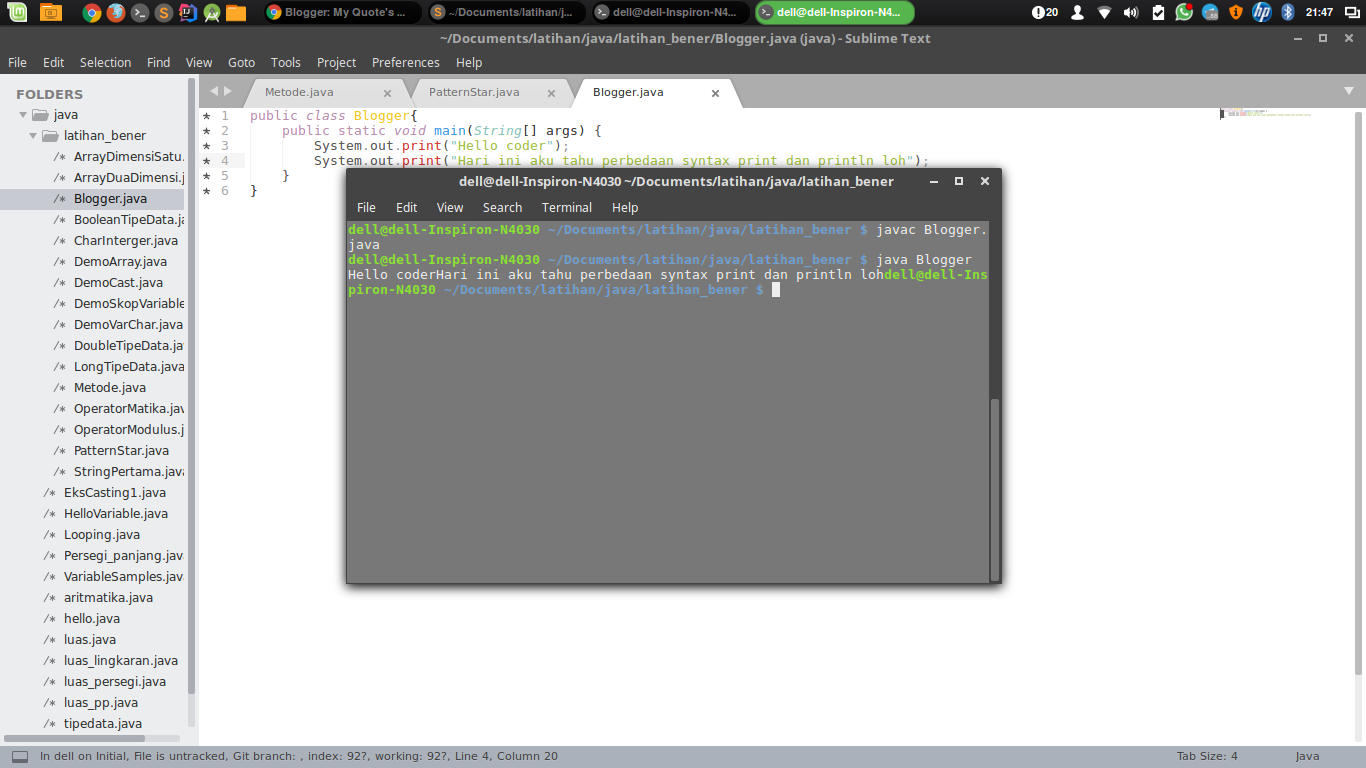The height and width of the screenshot is (768, 1366).
Task: Open the clock showing 21:47
Action: coord(1319,12)
